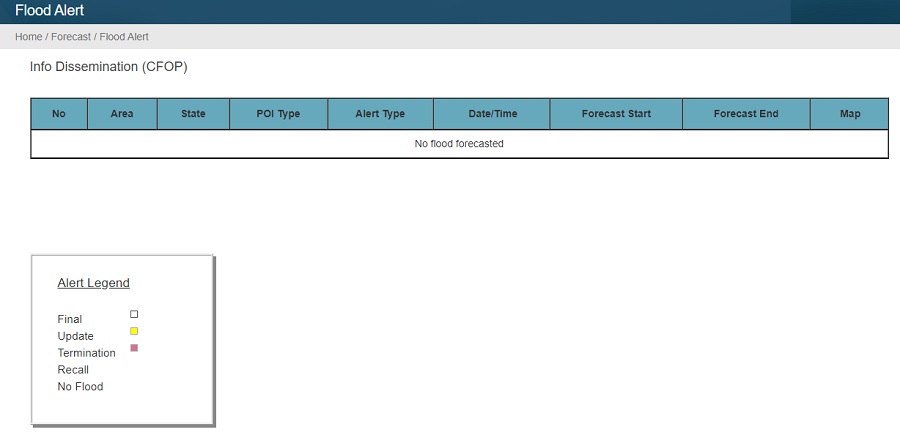Click the State column header
The image size is (900, 446).
193,114
